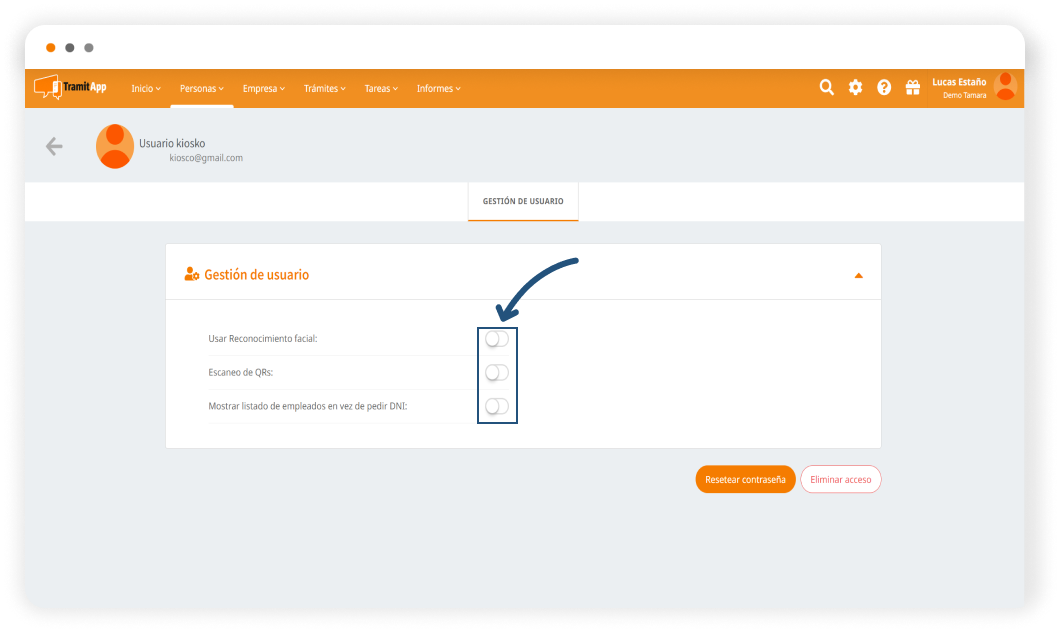Open the gift icon in header
This screenshot has width=1061, height=633.
click(x=912, y=88)
